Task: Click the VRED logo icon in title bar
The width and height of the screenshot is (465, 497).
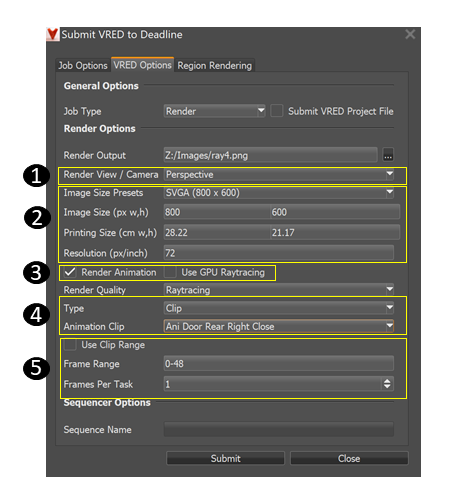Action: tap(52, 34)
